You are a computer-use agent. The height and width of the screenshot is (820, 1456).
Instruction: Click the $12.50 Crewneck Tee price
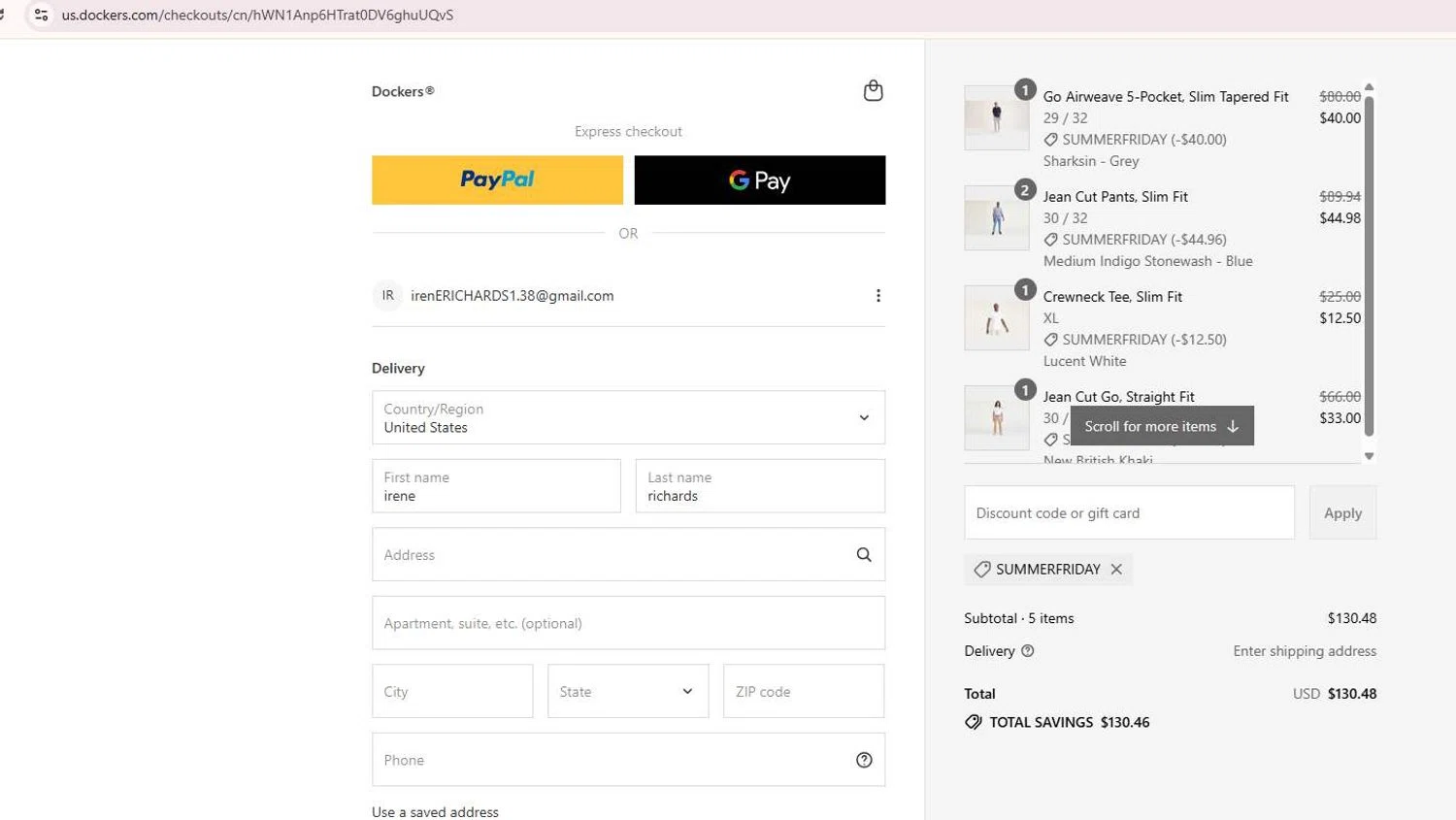pos(1340,318)
